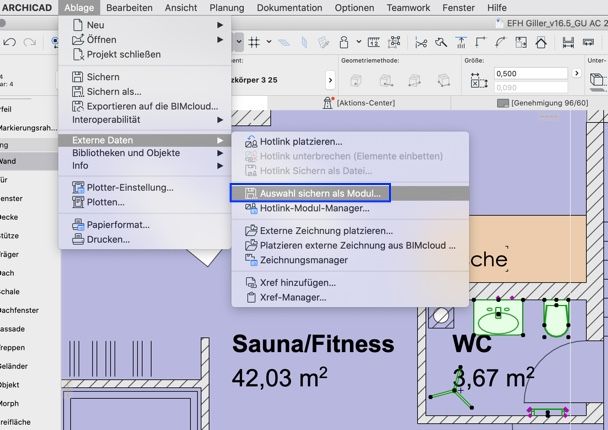The width and height of the screenshot is (608, 430).
Task: Click 'Auswahl sichern als Modul...' menu entry
Action: pyautogui.click(x=318, y=193)
